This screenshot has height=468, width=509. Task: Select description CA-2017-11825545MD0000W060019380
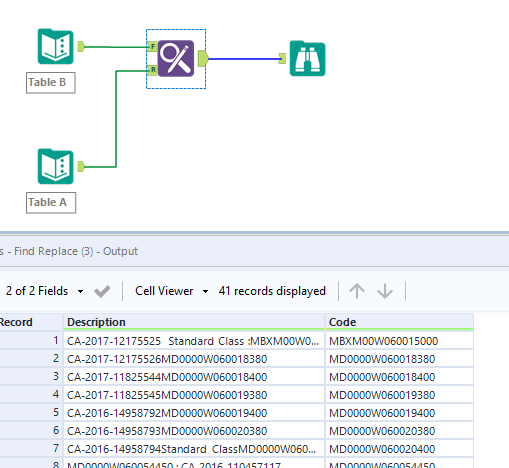pos(194,395)
